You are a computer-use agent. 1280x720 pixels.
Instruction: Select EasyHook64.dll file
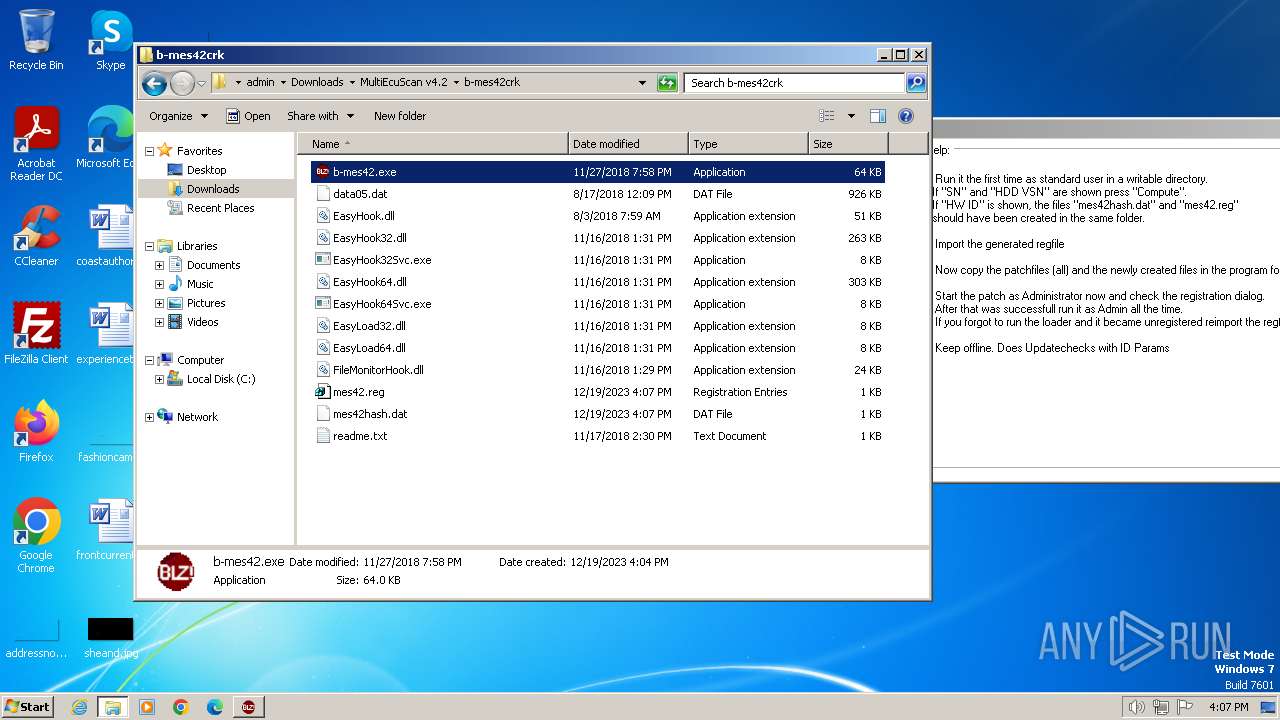tap(369, 282)
